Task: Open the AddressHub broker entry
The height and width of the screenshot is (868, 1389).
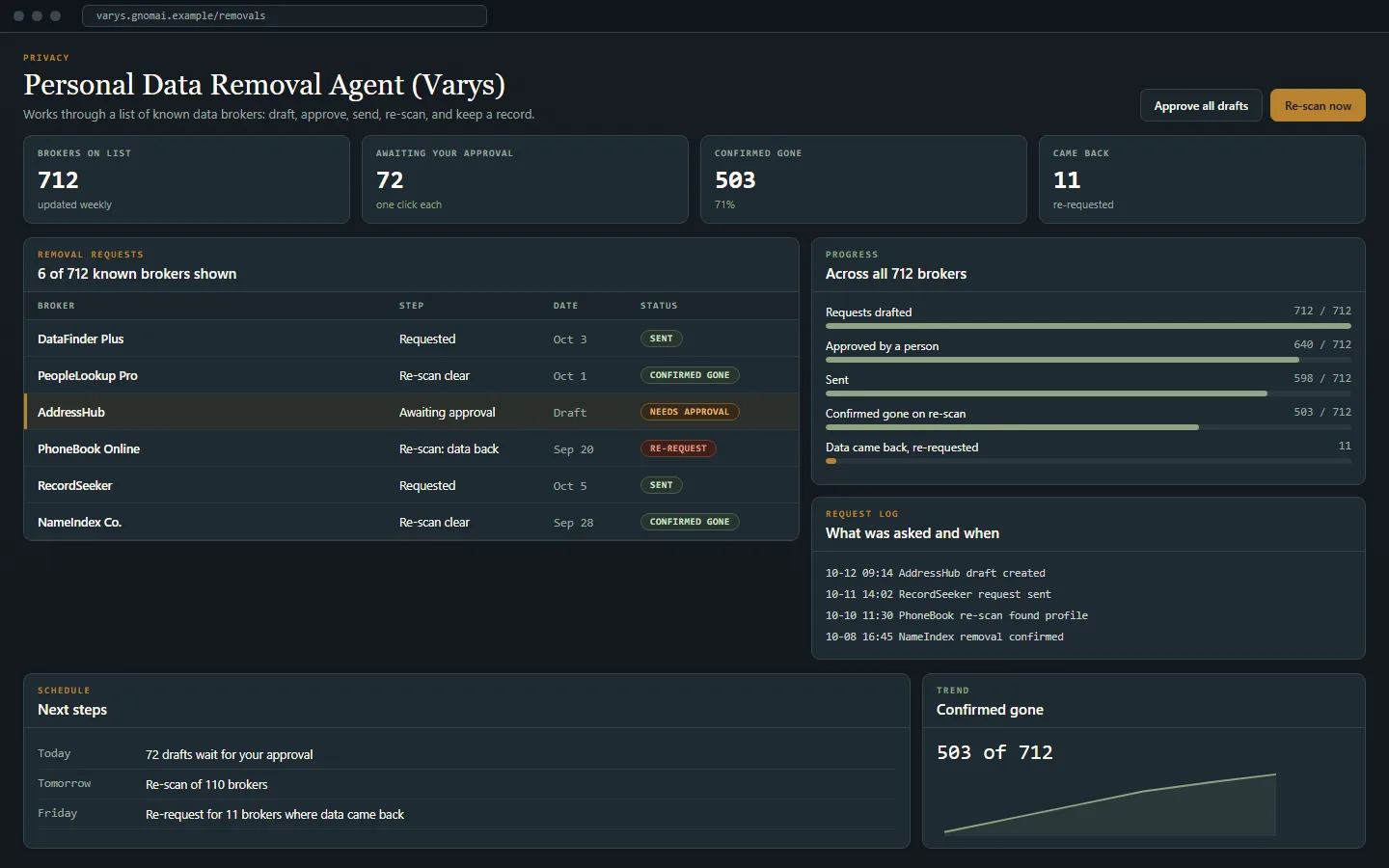Action: (x=411, y=412)
